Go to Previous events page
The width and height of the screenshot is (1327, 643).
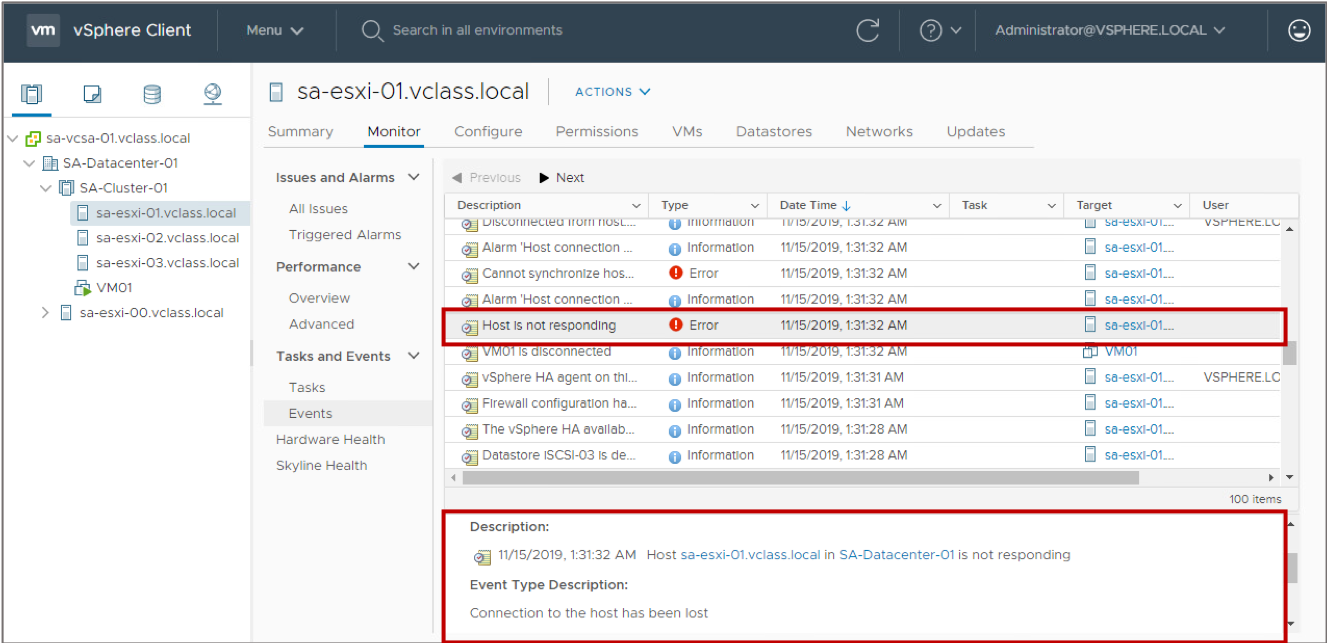(x=486, y=178)
